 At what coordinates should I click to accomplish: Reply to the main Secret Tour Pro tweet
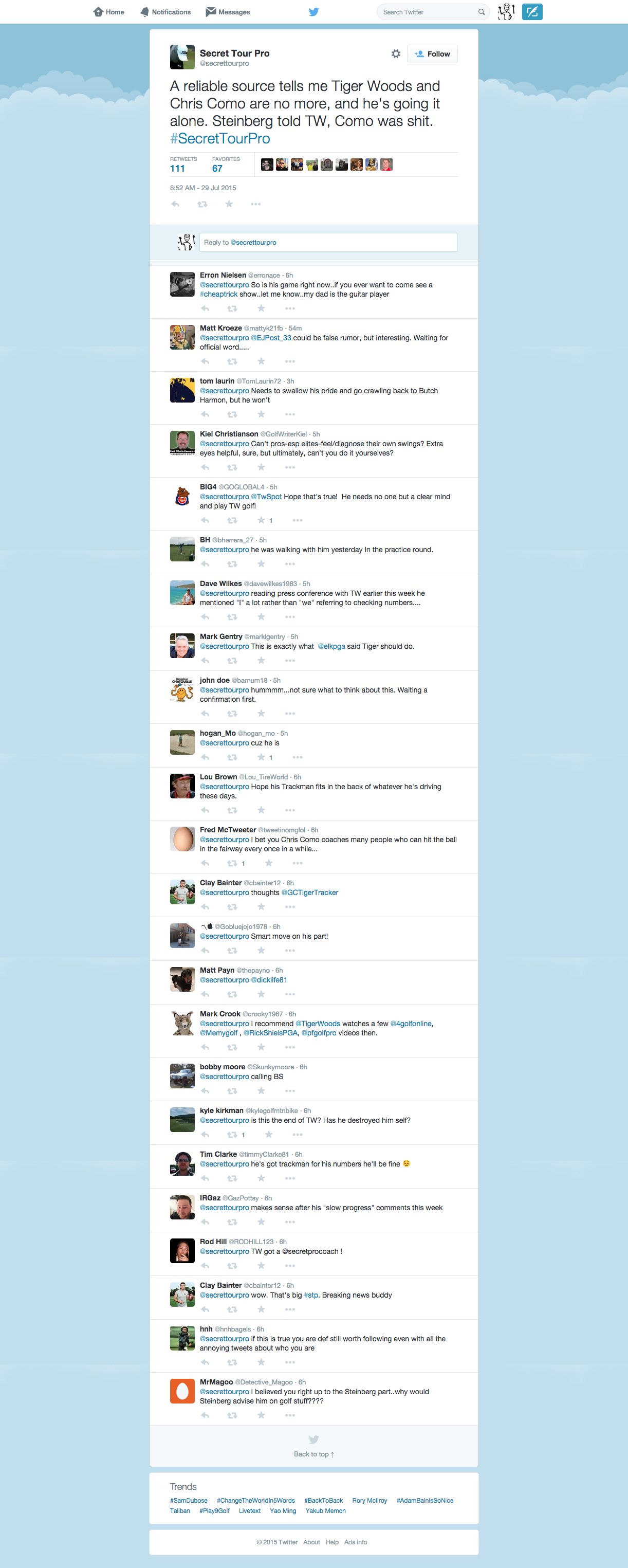pos(175,204)
